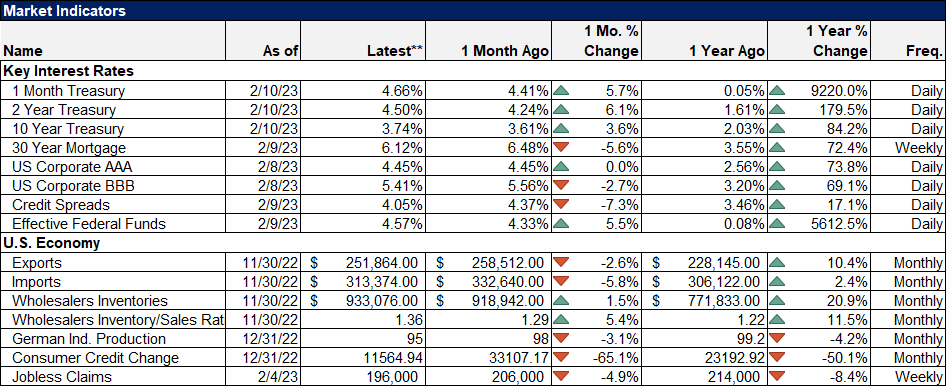Click the green arrow beside Wholesalers Inventories' 20.9%
The image size is (947, 387).
coord(777,301)
